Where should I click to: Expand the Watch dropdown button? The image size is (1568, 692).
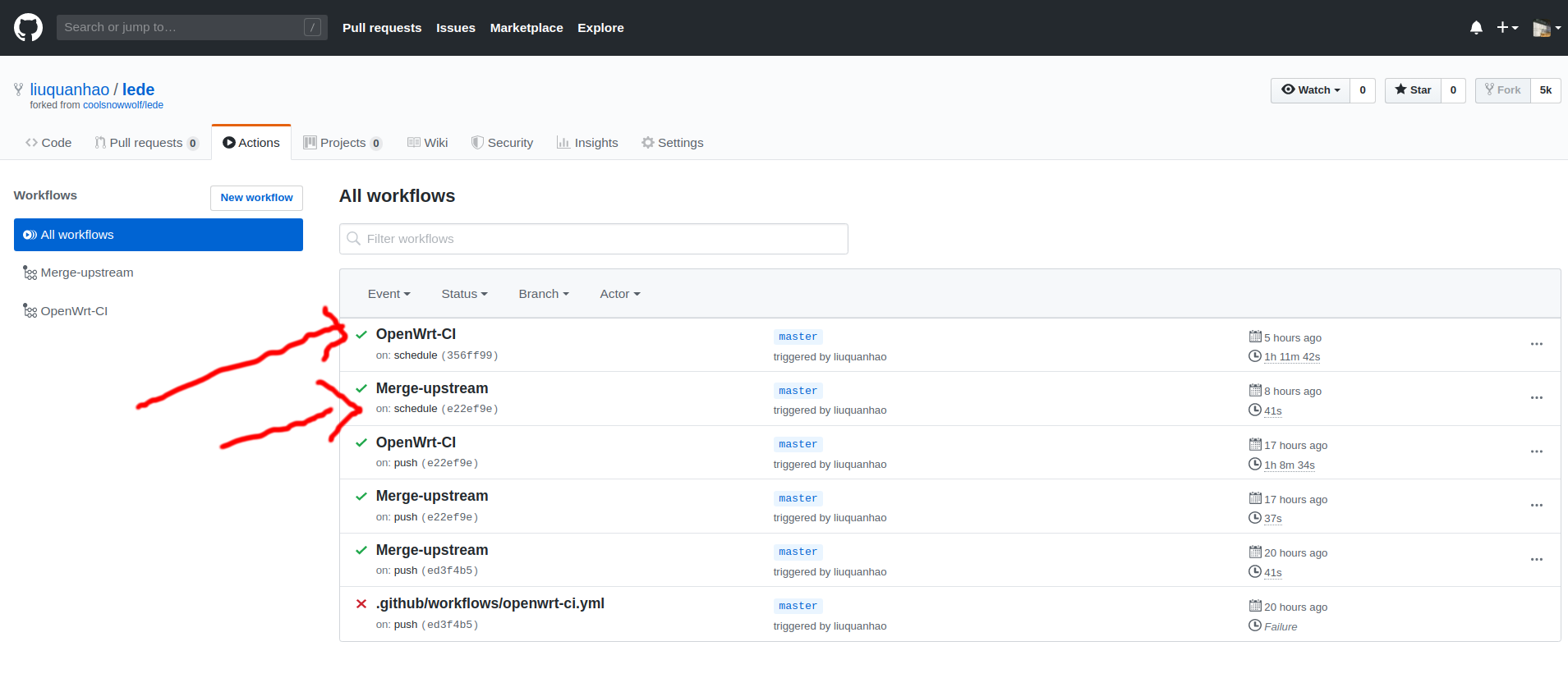point(1310,90)
